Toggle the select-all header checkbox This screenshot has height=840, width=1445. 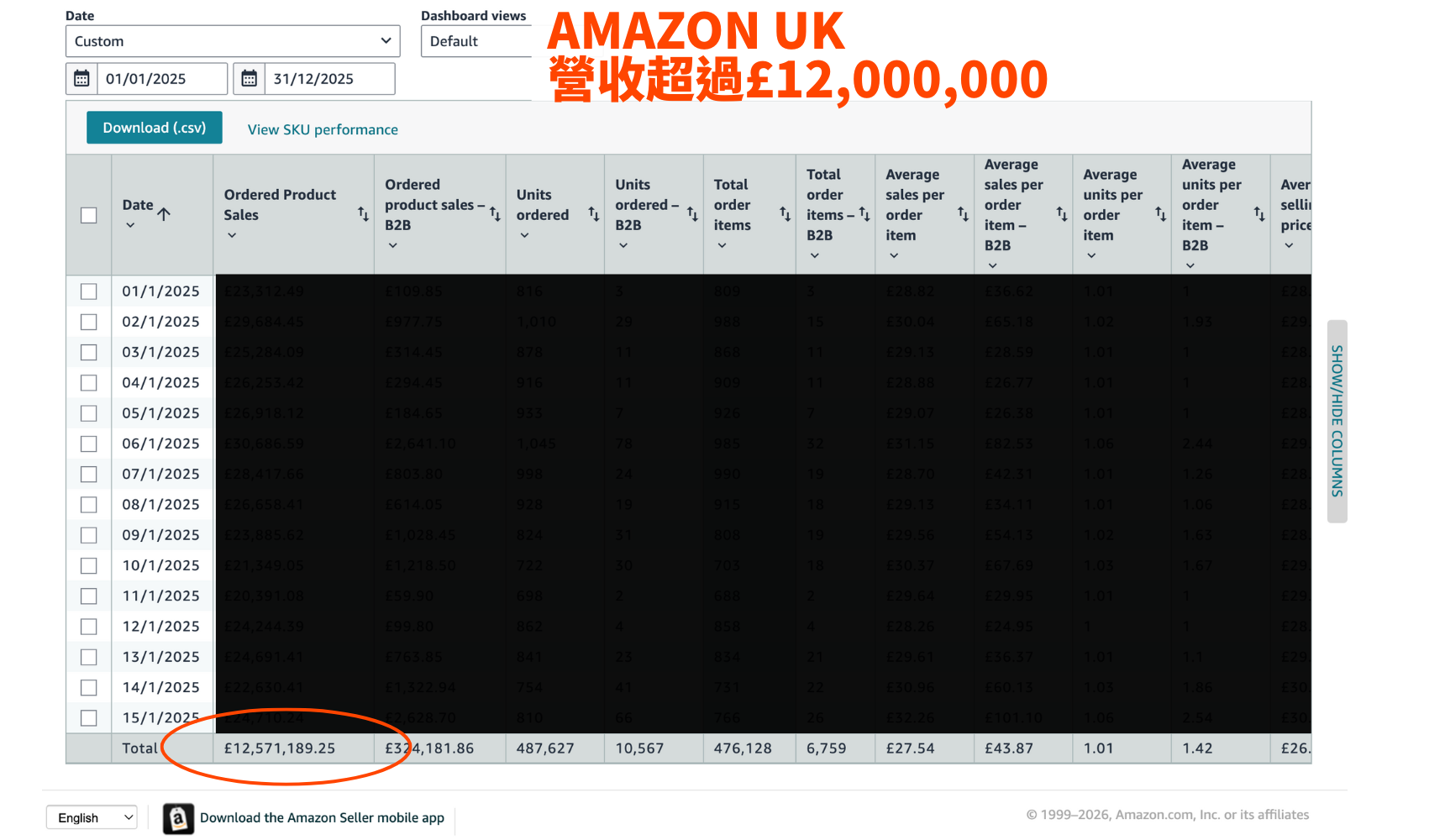pyautogui.click(x=89, y=215)
